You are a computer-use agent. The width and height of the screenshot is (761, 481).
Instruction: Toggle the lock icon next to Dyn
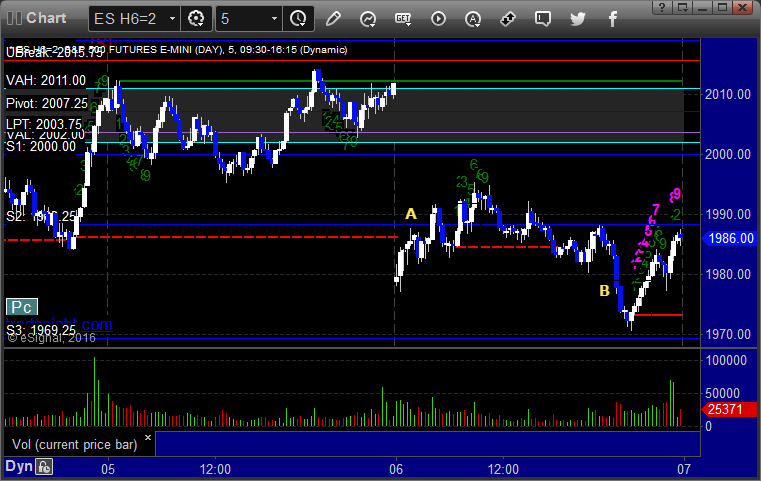pyautogui.click(x=44, y=467)
